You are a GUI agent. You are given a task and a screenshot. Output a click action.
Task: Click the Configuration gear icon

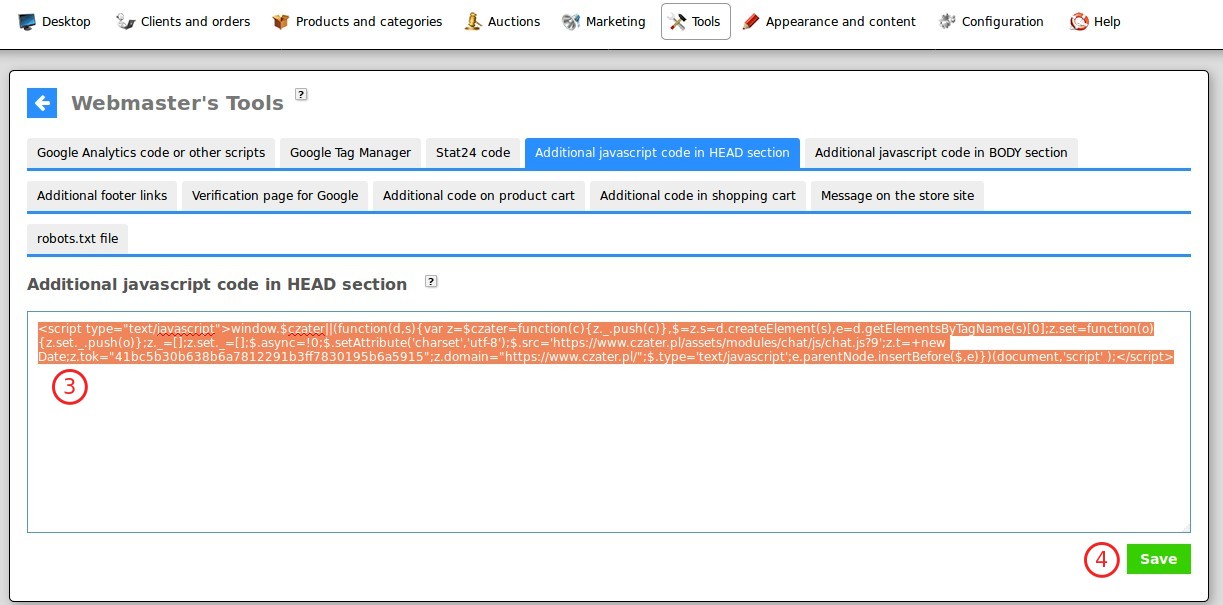(x=947, y=21)
